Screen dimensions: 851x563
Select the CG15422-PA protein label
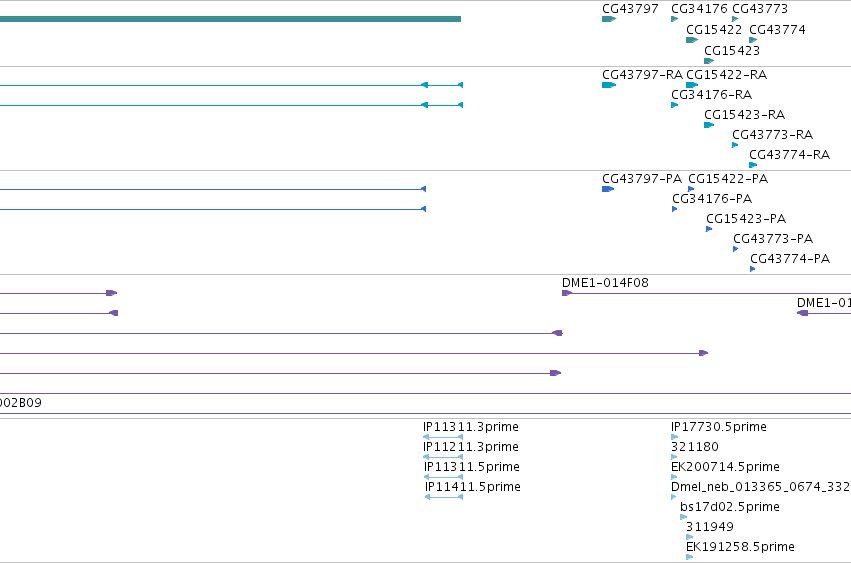coord(728,179)
